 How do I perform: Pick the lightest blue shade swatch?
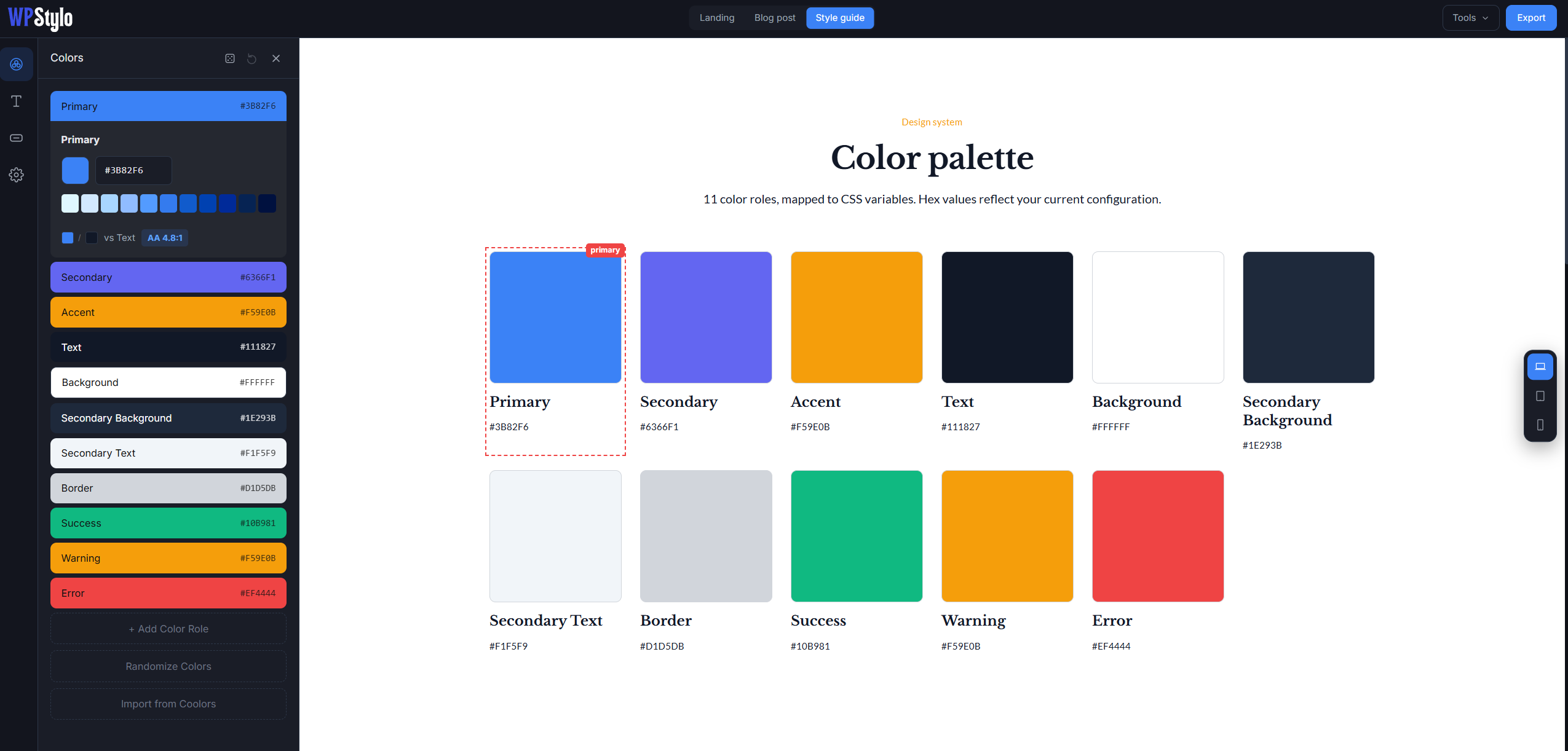tap(70, 203)
